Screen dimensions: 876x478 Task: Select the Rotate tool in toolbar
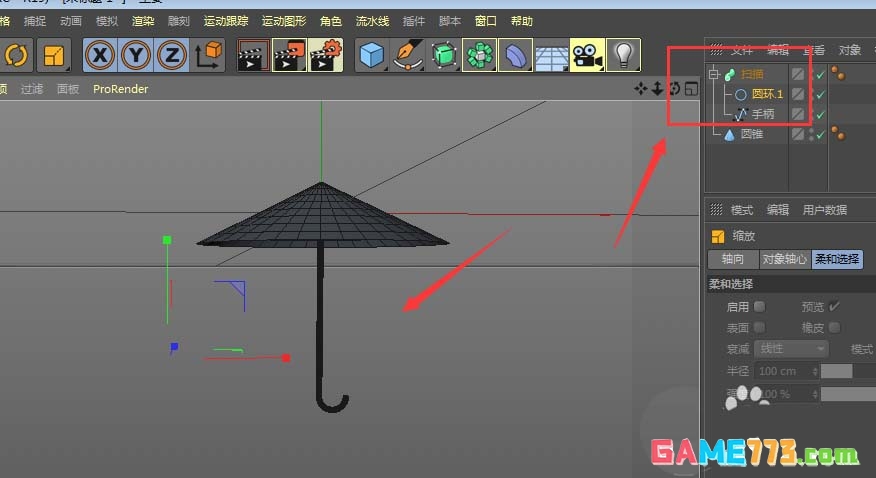(16, 55)
